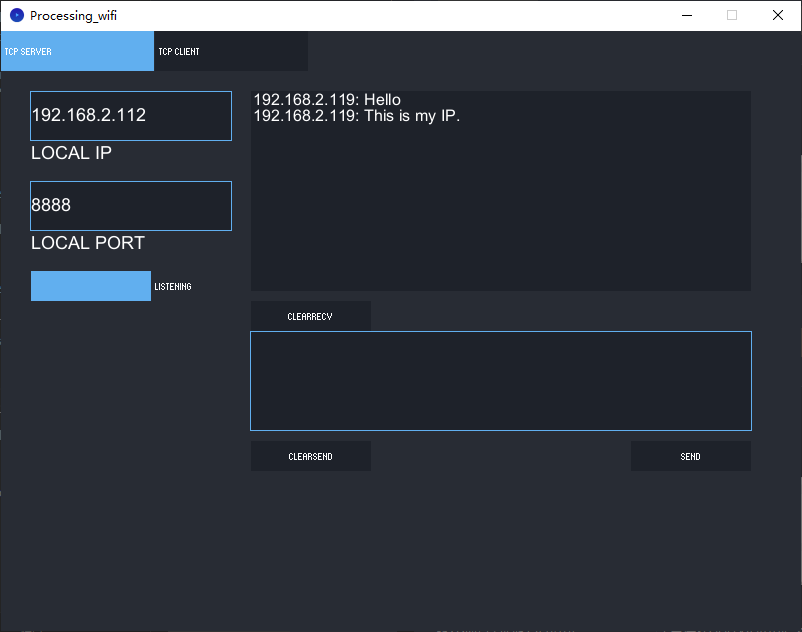Toggle the blue LISTENING switch
Viewport: 802px width, 632px height.
tap(91, 286)
